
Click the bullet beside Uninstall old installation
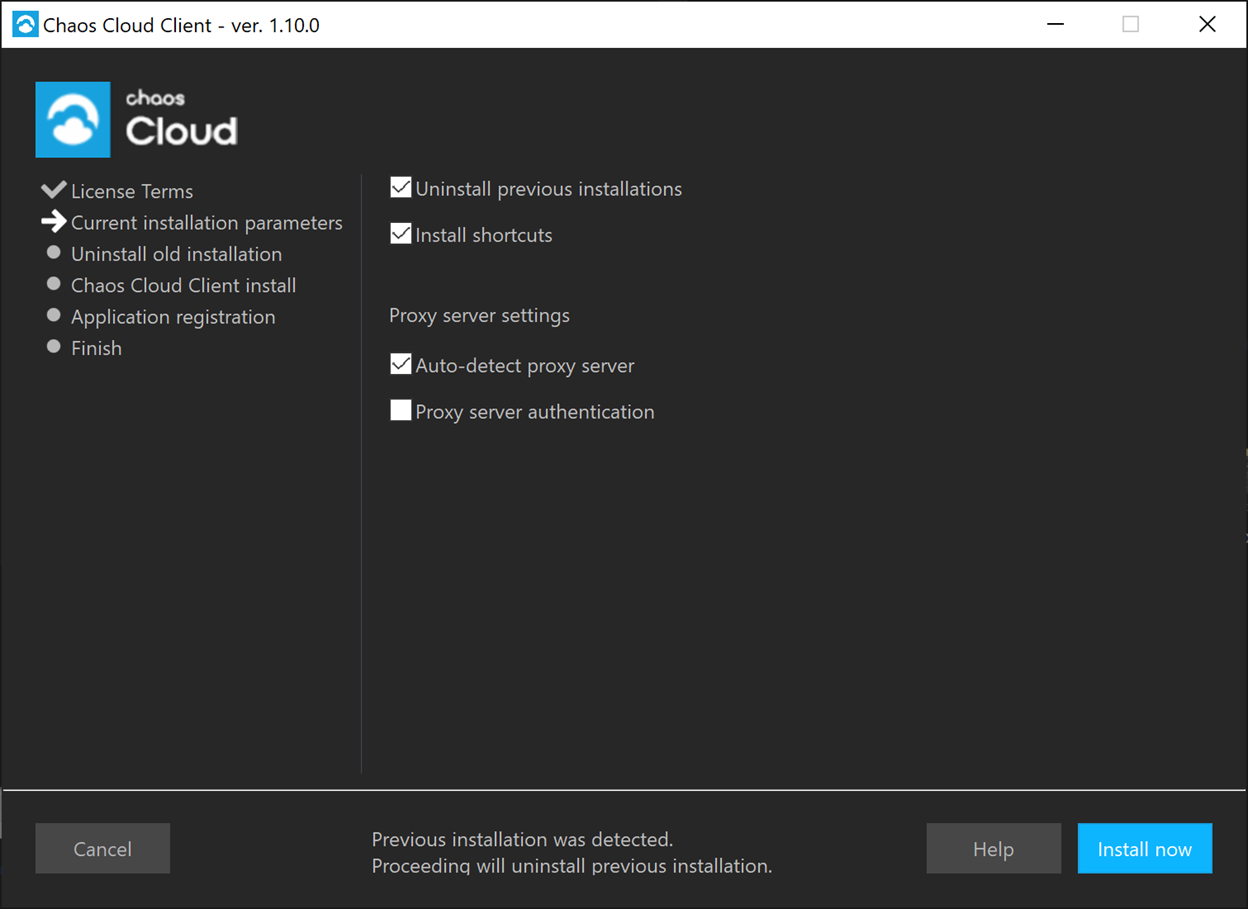coord(53,252)
